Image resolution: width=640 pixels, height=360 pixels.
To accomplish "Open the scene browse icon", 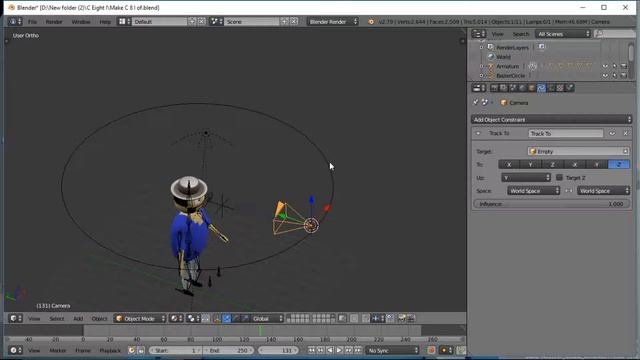I will point(216,22).
